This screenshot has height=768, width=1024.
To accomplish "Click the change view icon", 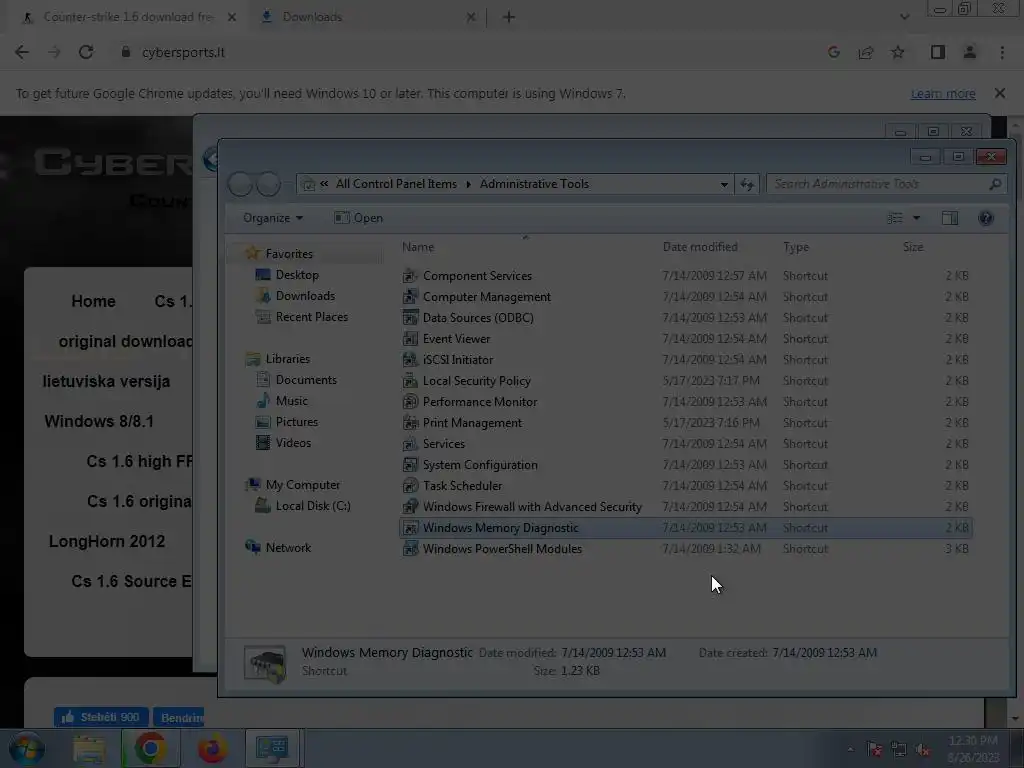I will (895, 218).
